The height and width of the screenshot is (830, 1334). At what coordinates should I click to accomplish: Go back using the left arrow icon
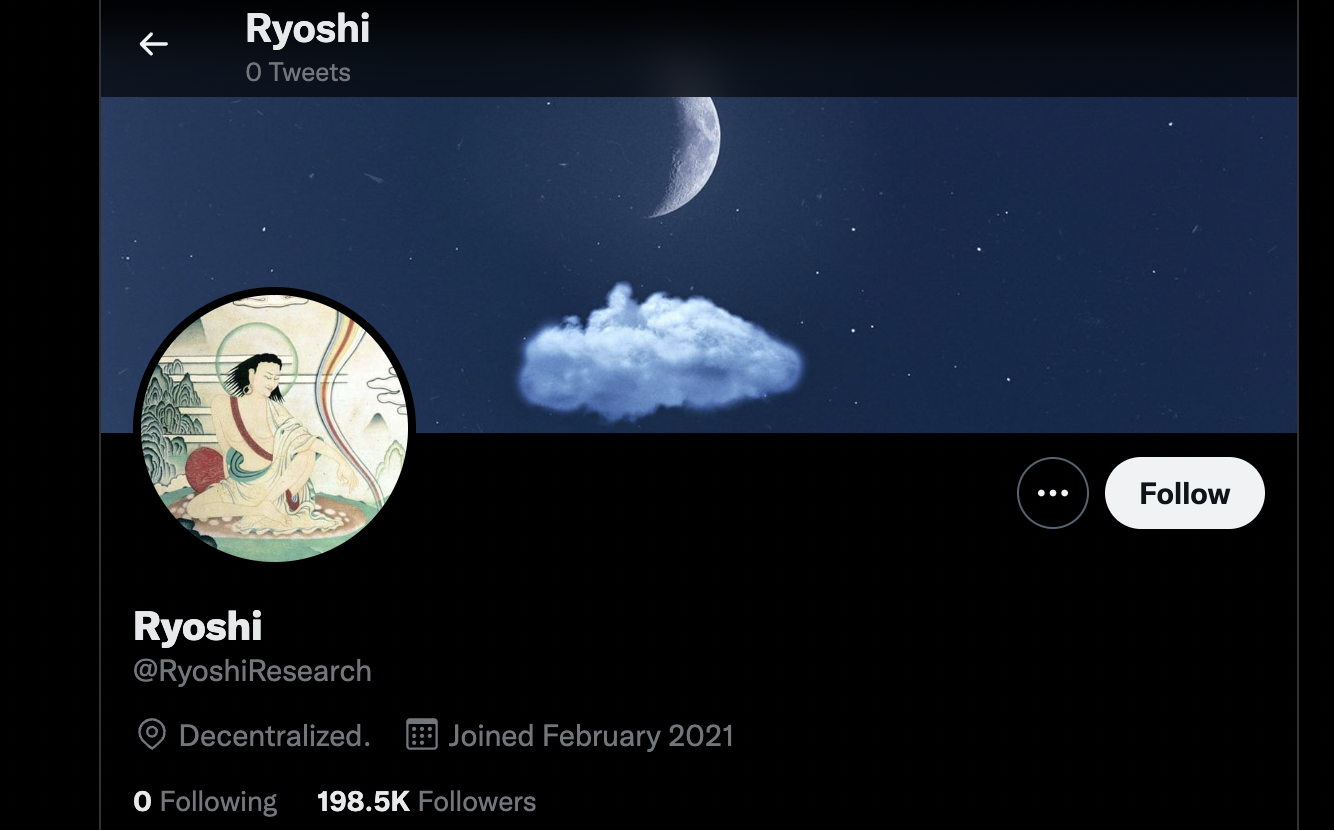click(153, 44)
